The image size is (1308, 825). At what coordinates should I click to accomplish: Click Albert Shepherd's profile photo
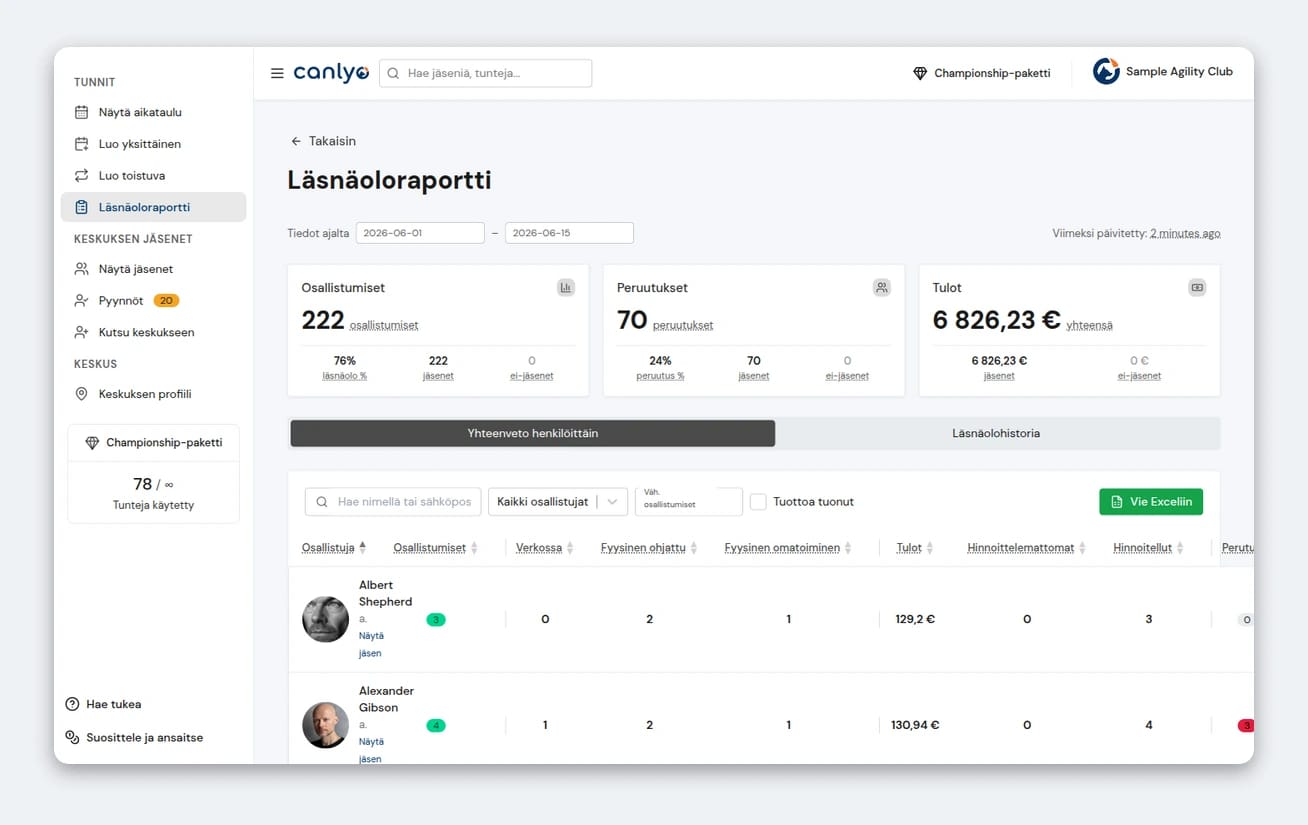[325, 619]
